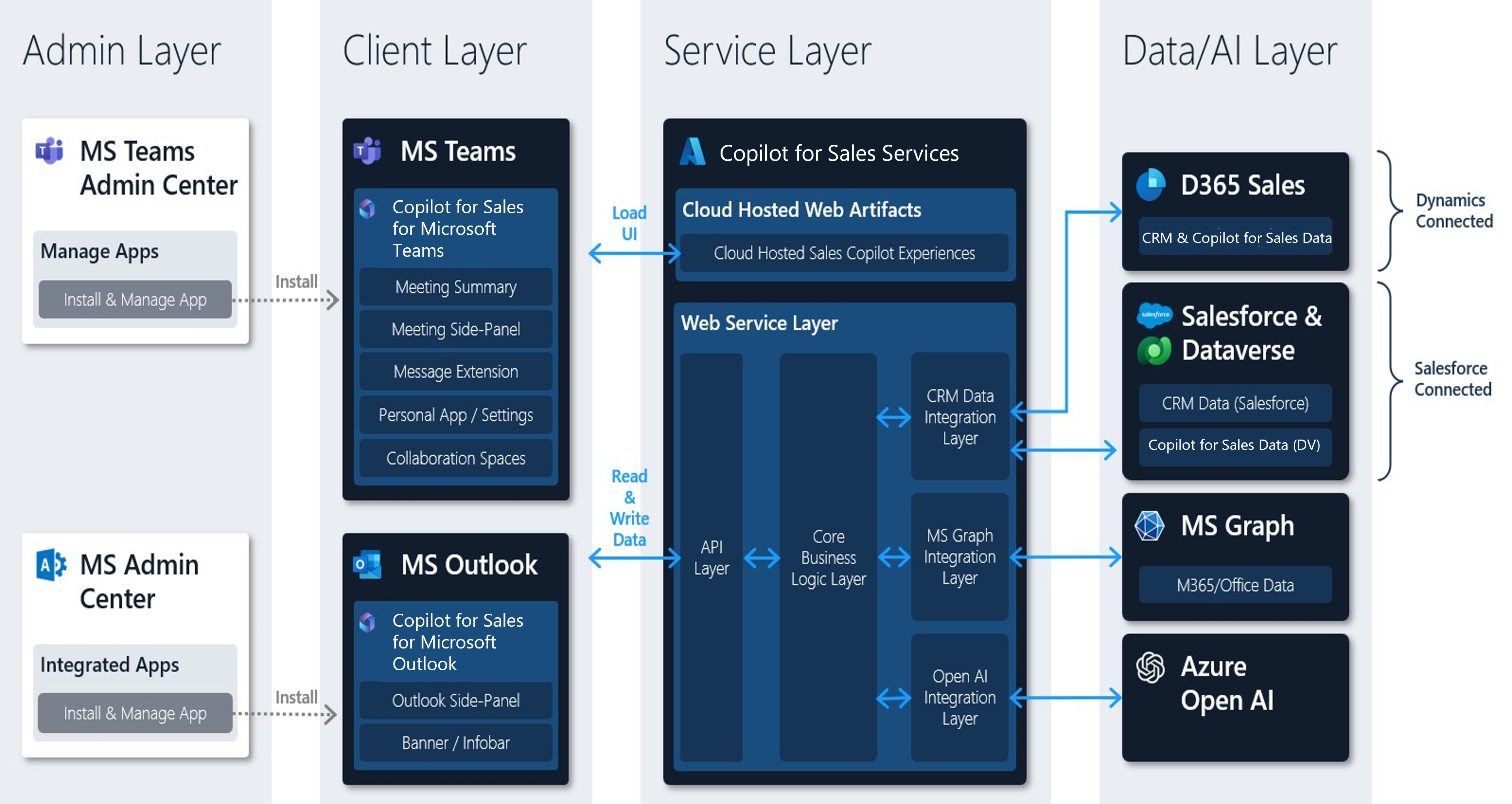
Task: Click the Salesforce Connected label
Action: (1453, 379)
